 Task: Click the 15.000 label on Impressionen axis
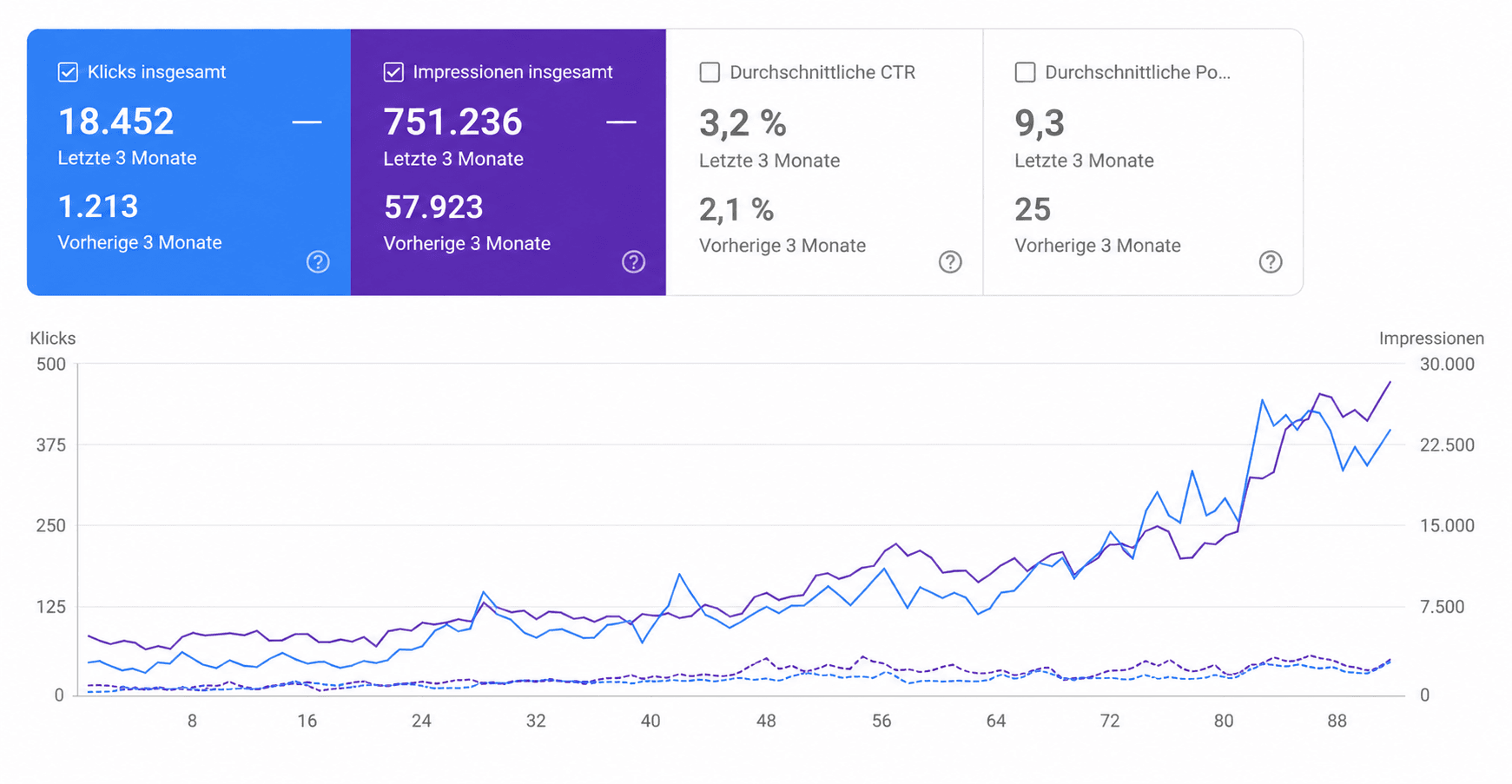pos(1447,526)
